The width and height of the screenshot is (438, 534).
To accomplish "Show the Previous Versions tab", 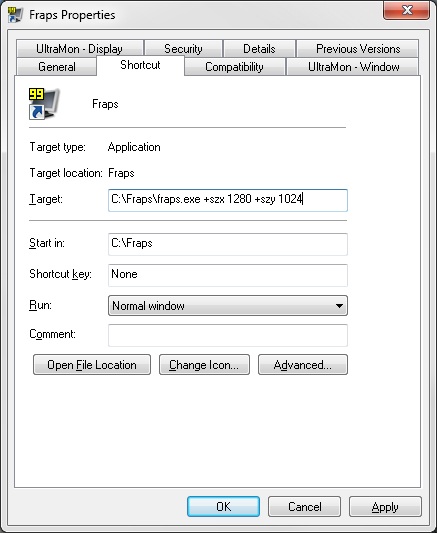I will (358, 49).
